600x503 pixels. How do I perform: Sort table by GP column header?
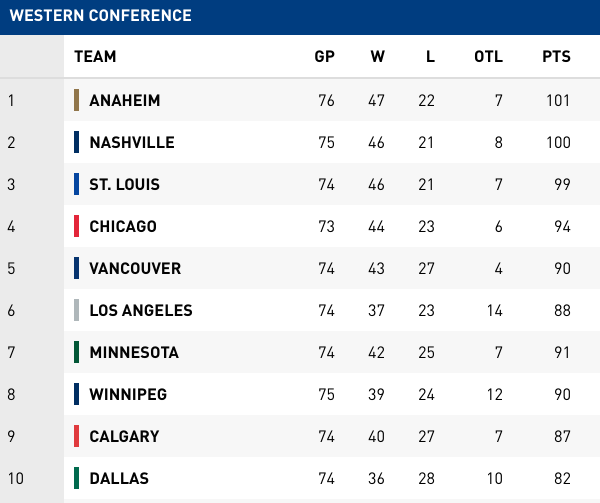coord(324,56)
